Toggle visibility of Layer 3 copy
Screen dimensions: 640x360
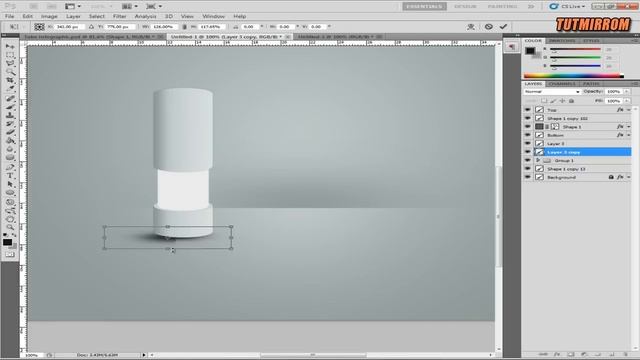(527, 152)
